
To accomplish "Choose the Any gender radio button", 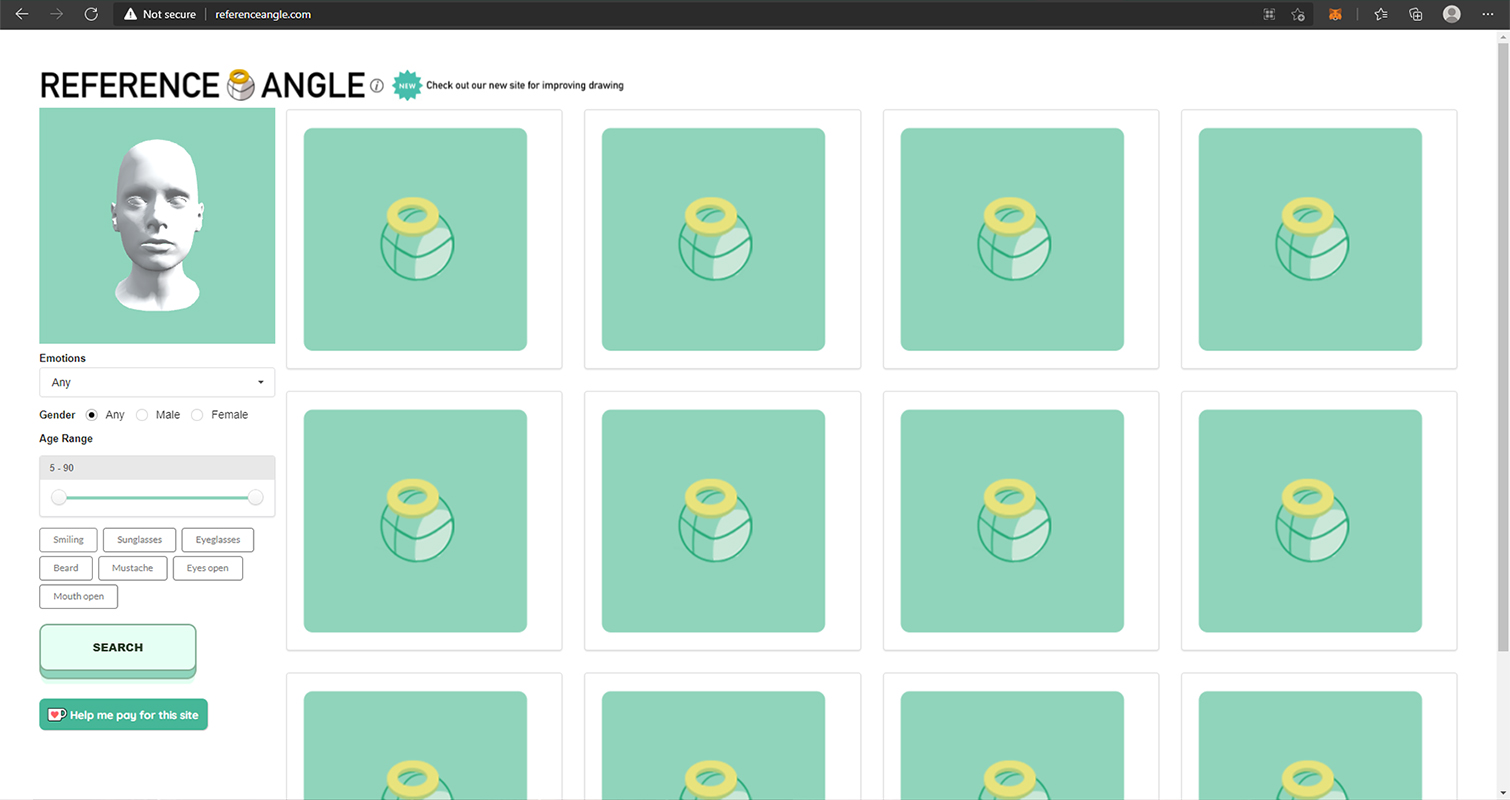I will (x=92, y=415).
